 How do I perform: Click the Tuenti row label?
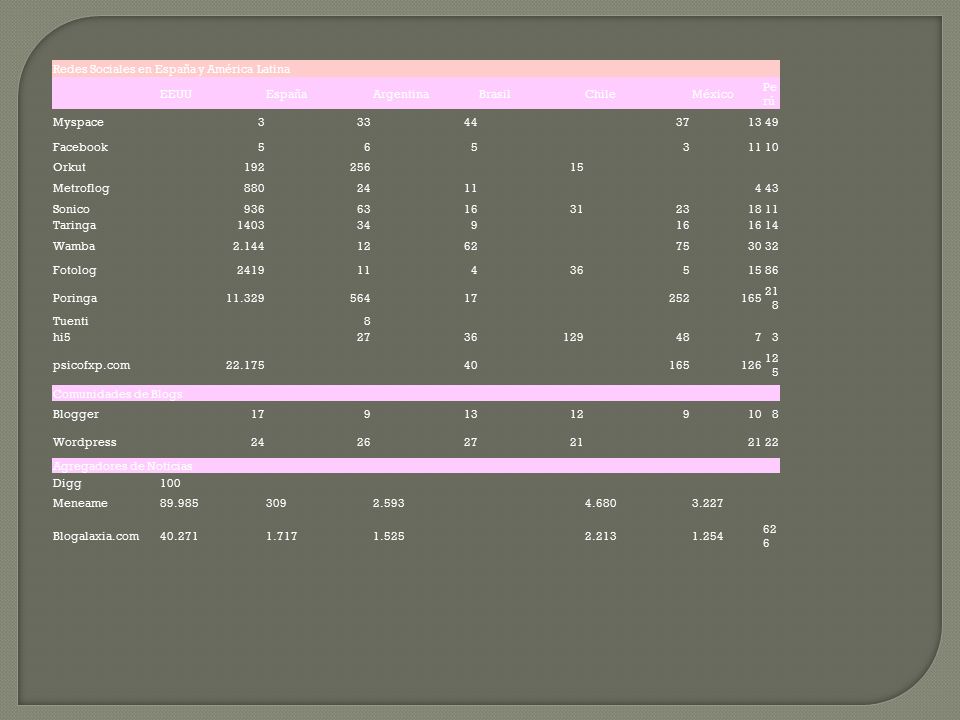tap(70, 321)
